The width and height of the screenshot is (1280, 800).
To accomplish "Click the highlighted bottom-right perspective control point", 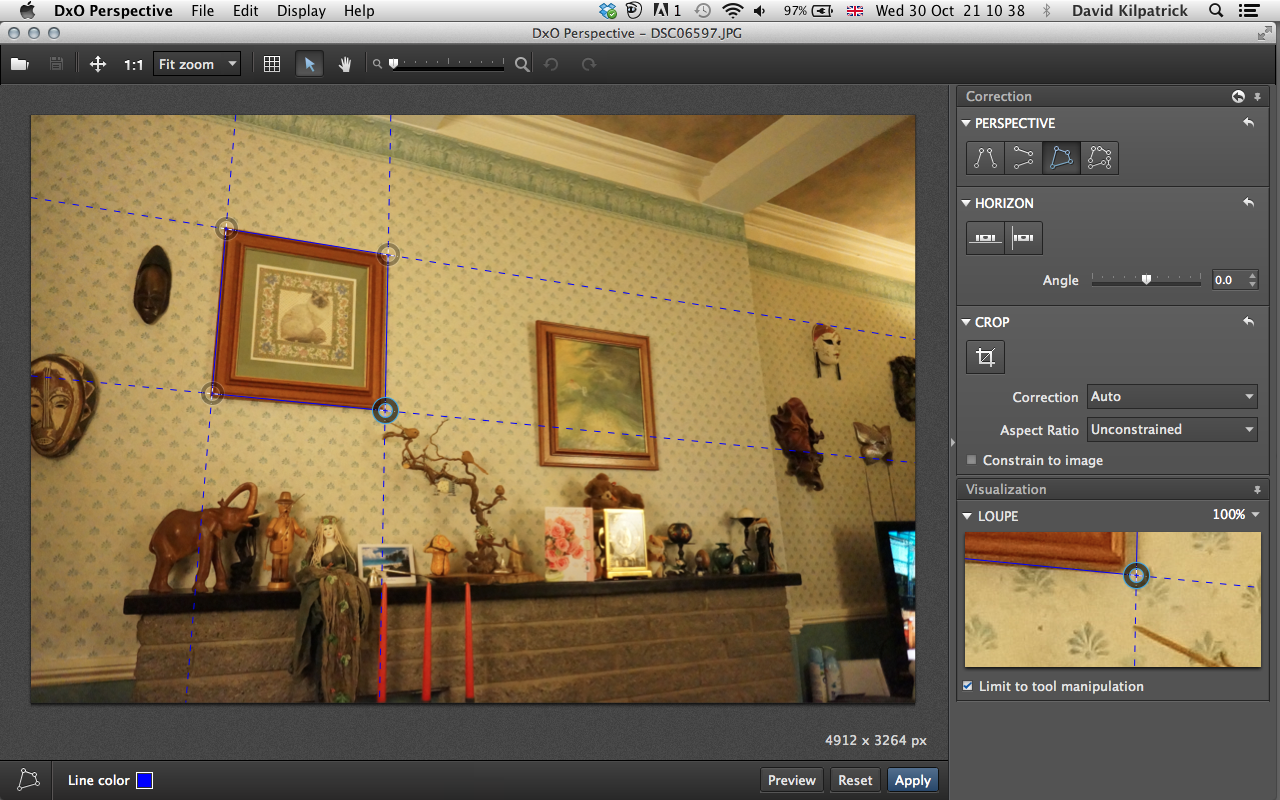I will (385, 409).
